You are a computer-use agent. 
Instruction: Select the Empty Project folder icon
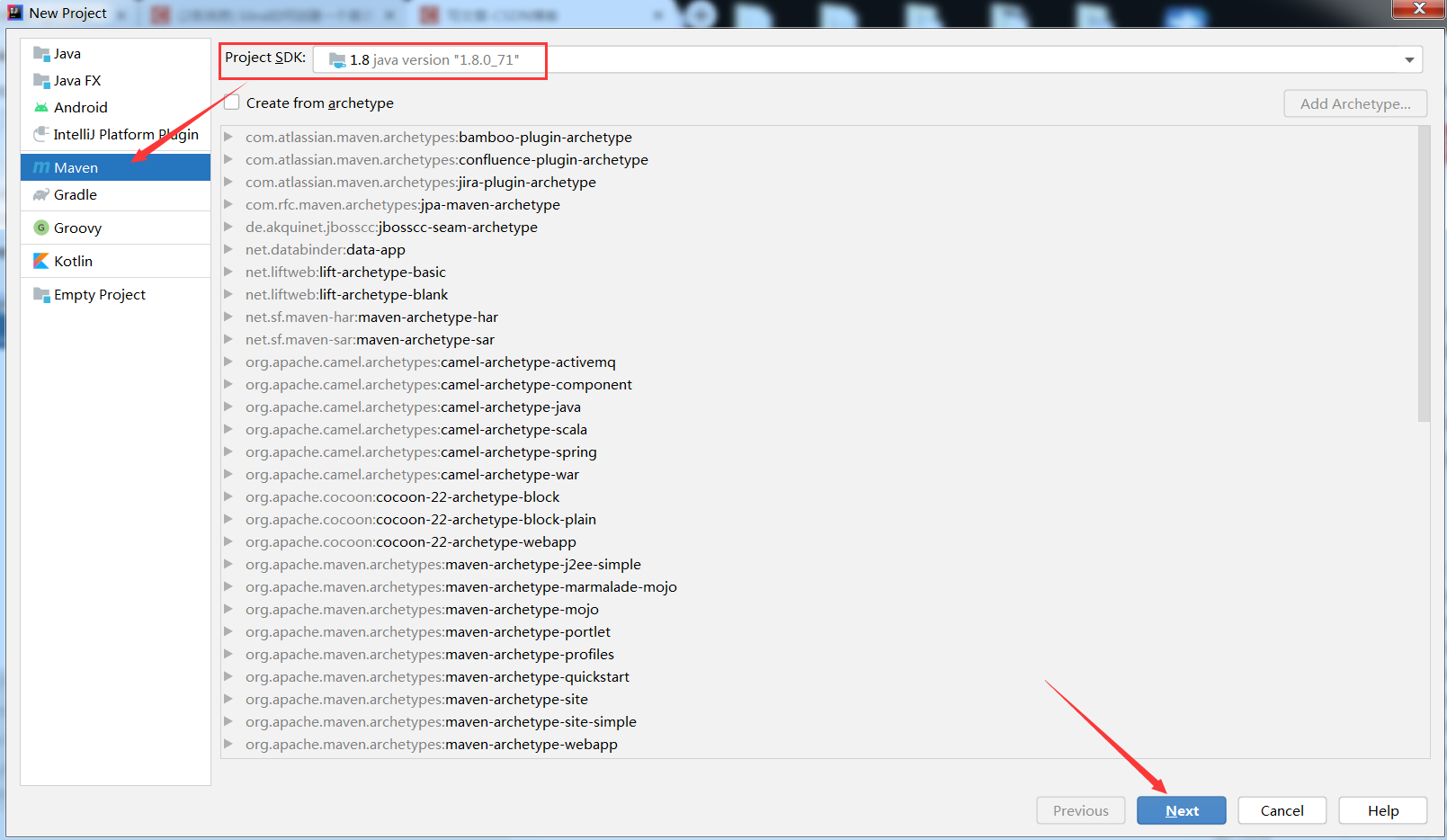point(41,294)
